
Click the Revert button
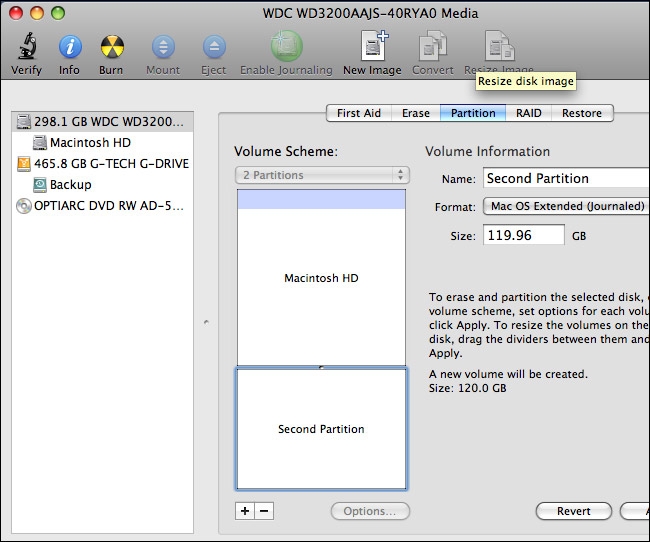pos(574,511)
